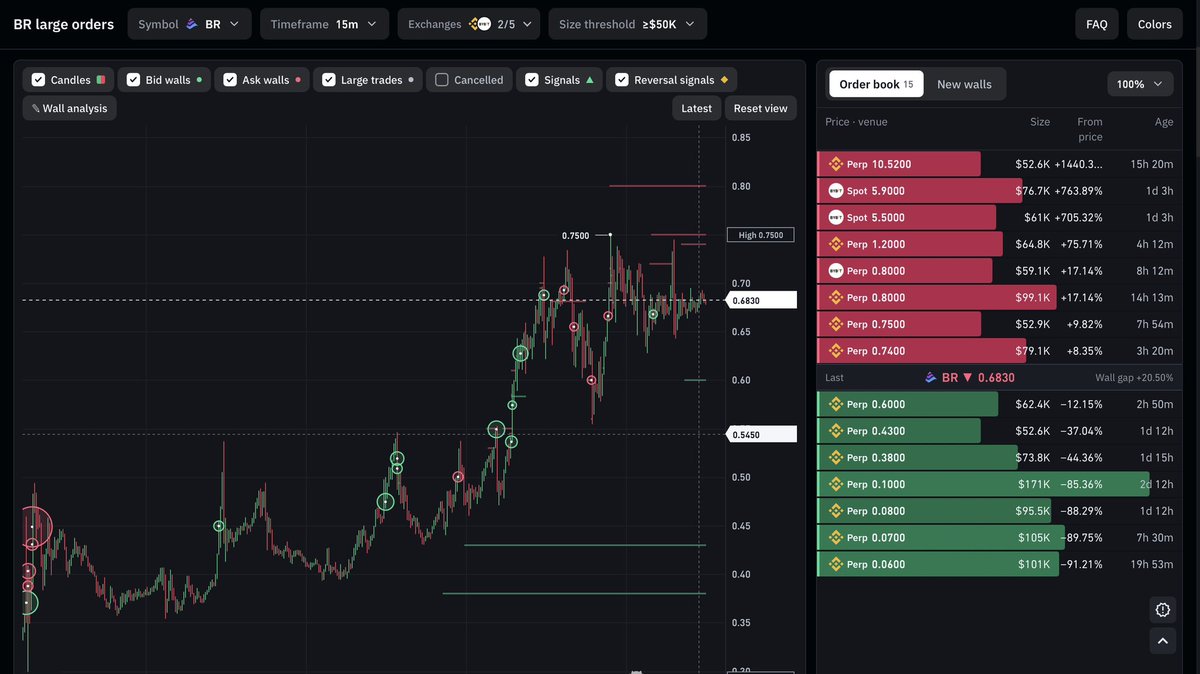Enable the Cancelled checkbox

[x=442, y=80]
